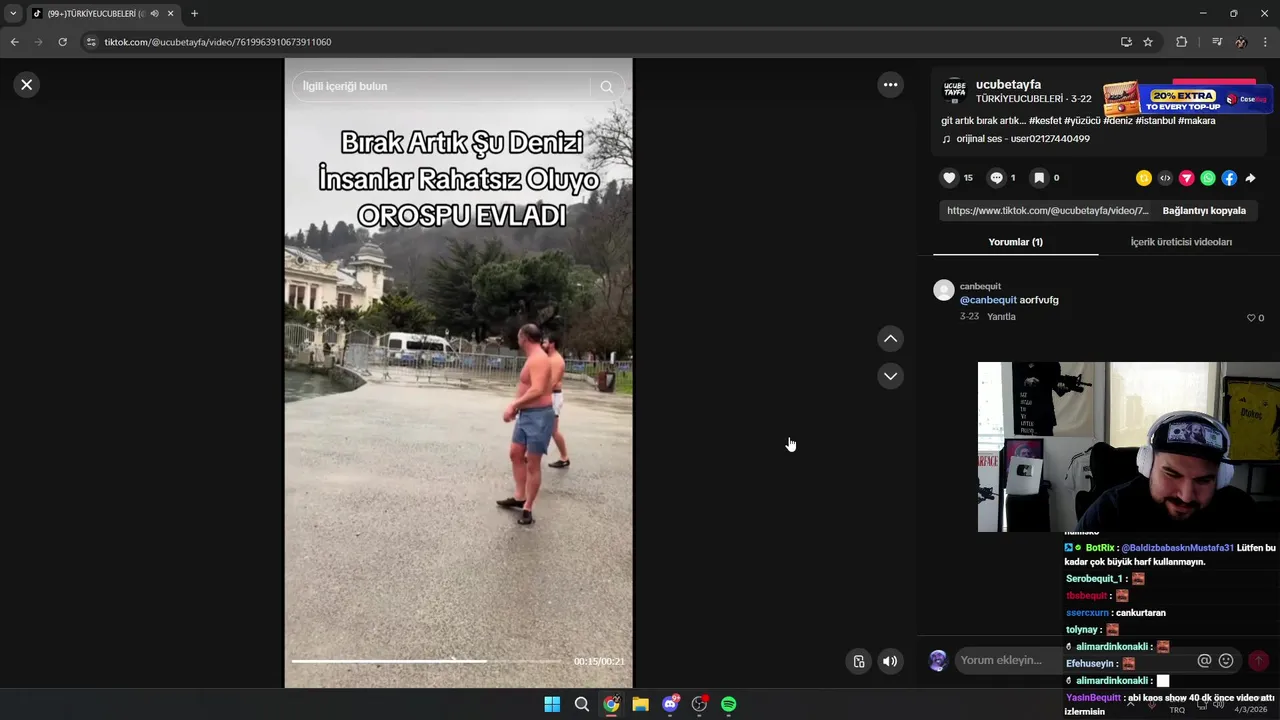Switch to İçerik üreticisi videoları tab
The image size is (1280, 720).
coord(1181,242)
